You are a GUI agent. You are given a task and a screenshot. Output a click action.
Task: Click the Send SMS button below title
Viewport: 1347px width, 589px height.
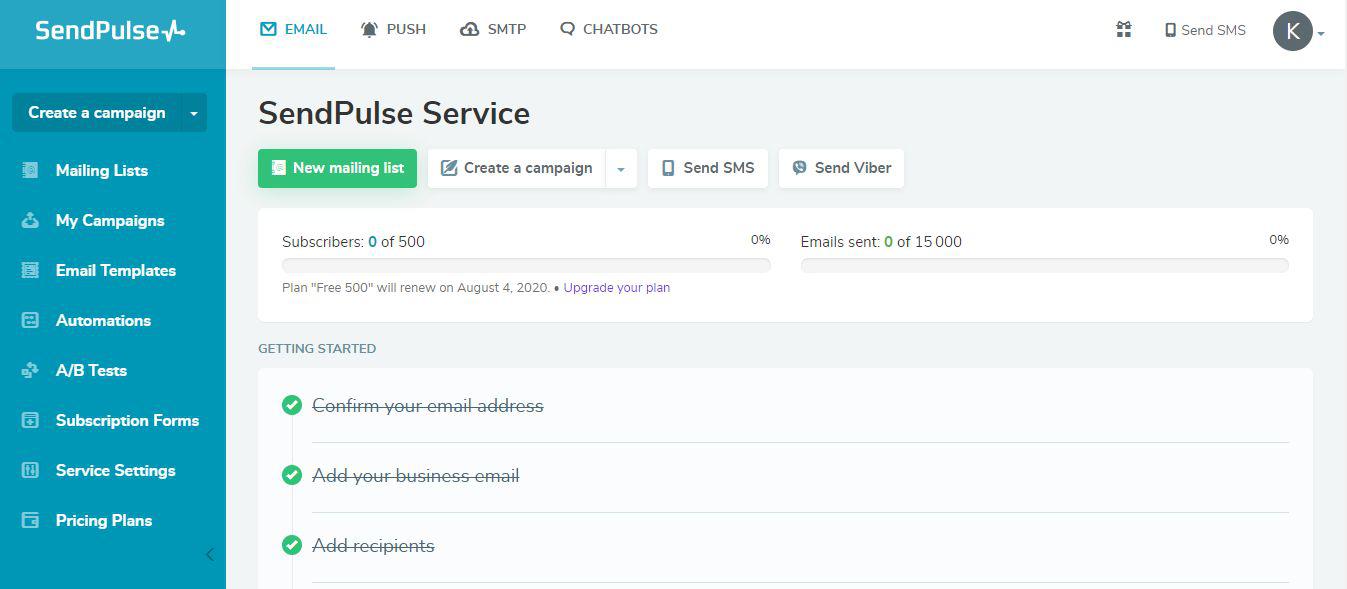pos(708,168)
